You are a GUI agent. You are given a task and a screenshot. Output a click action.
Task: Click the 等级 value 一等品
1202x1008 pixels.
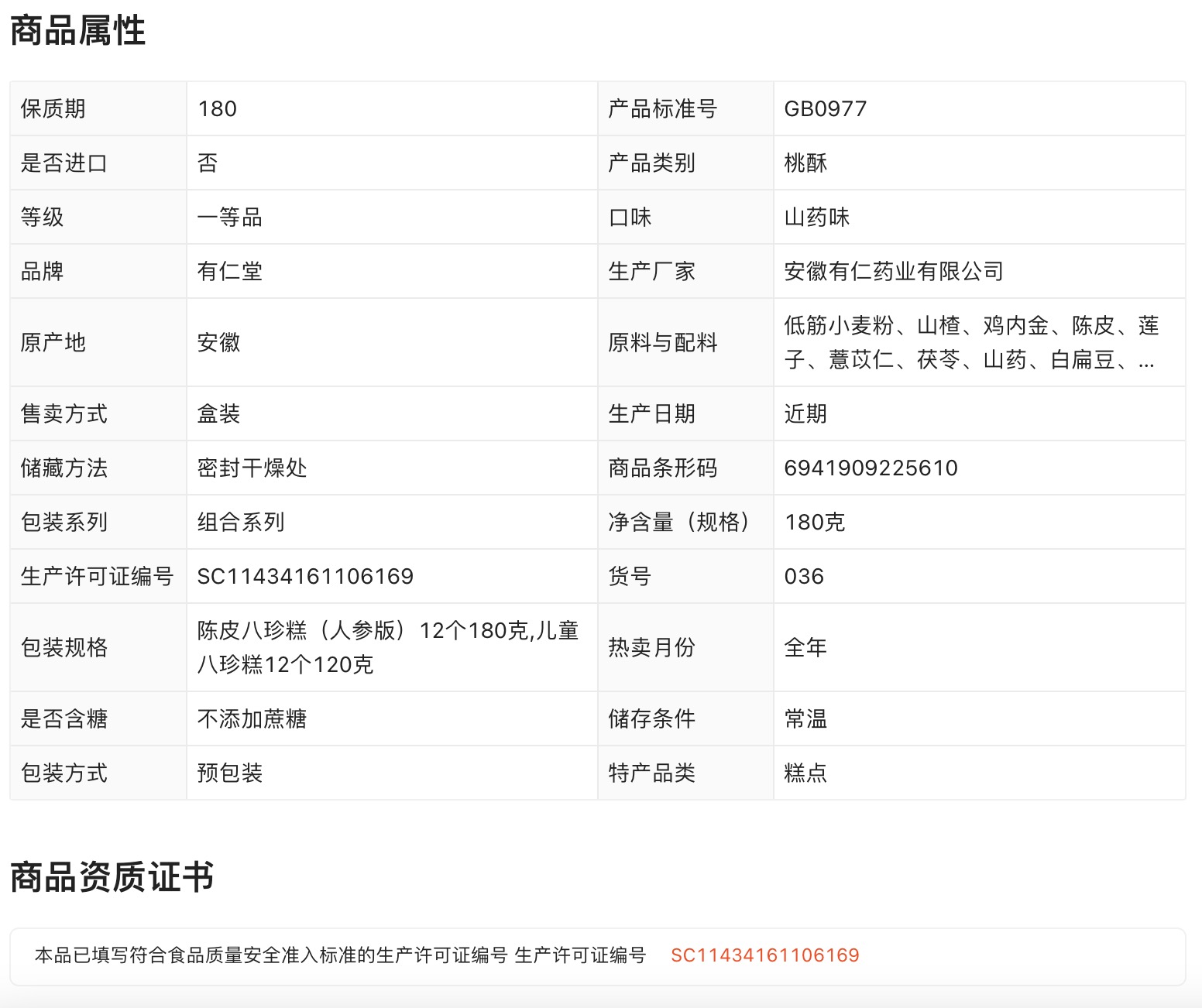click(x=229, y=217)
